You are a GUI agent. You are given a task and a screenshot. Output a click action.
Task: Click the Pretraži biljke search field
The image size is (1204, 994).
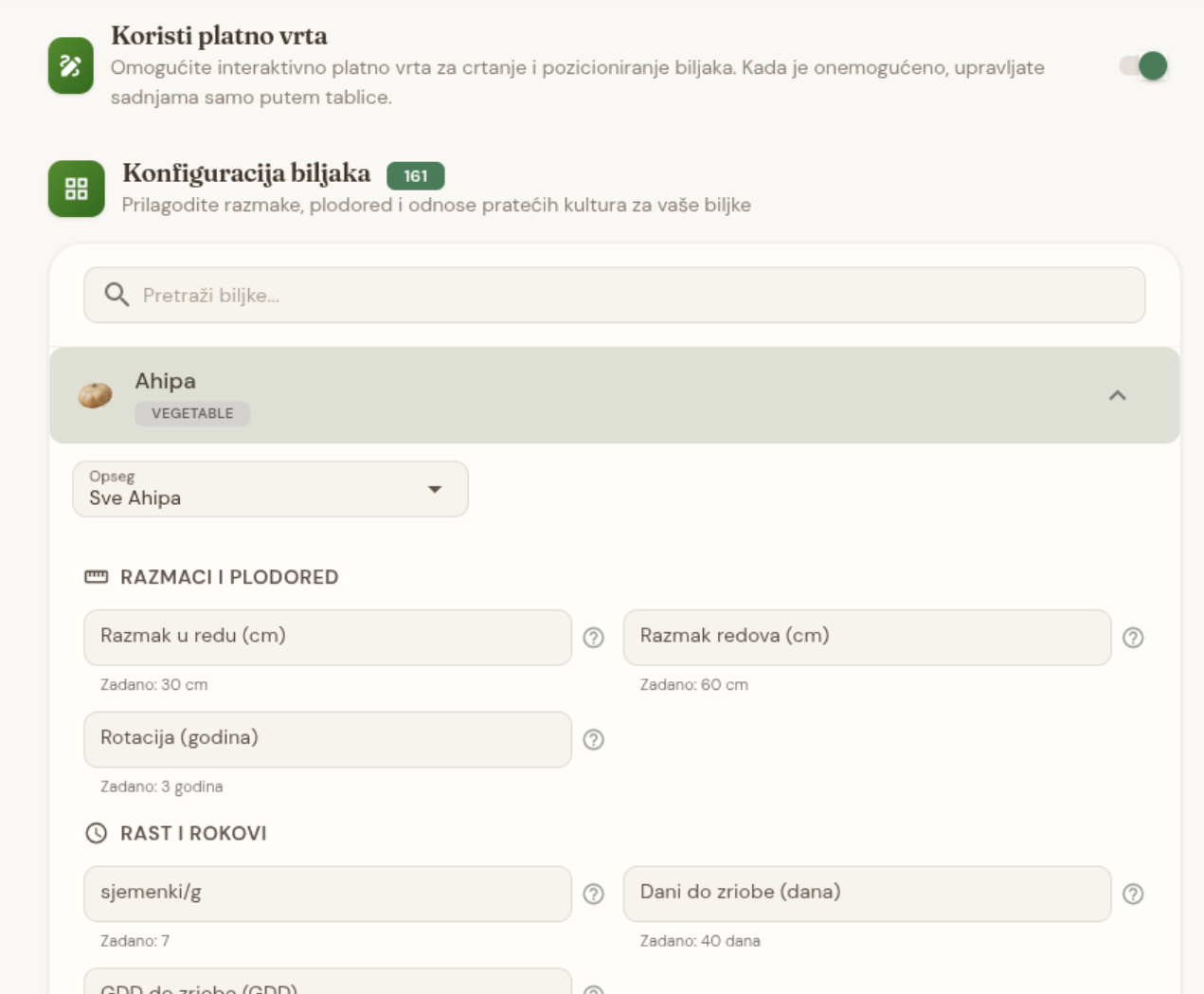[615, 295]
